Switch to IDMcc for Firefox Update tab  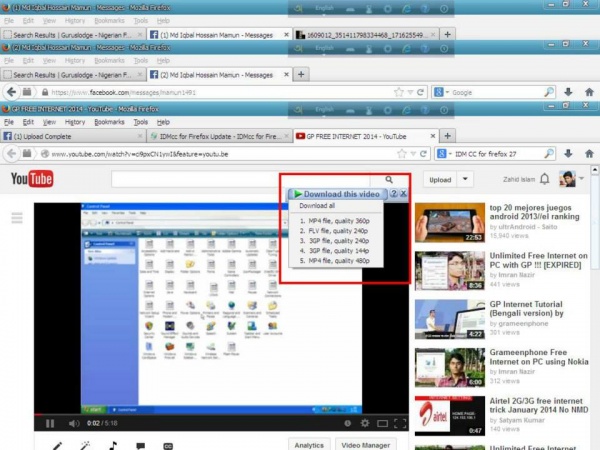tap(220, 136)
